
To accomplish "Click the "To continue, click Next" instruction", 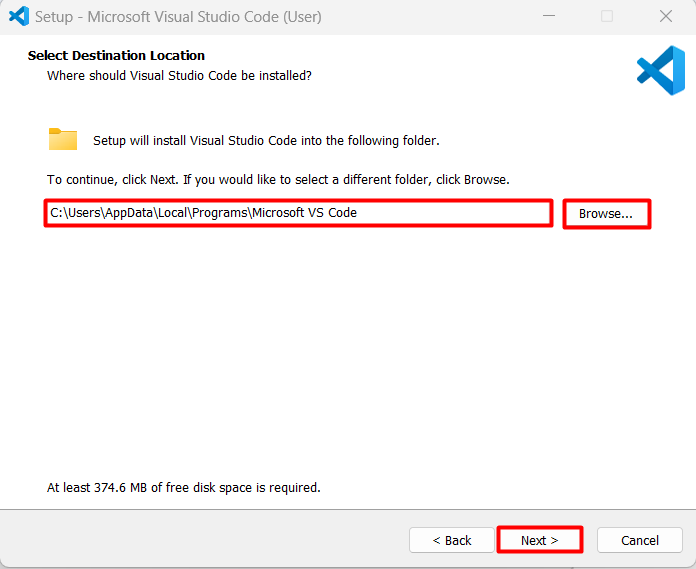I will [x=278, y=180].
